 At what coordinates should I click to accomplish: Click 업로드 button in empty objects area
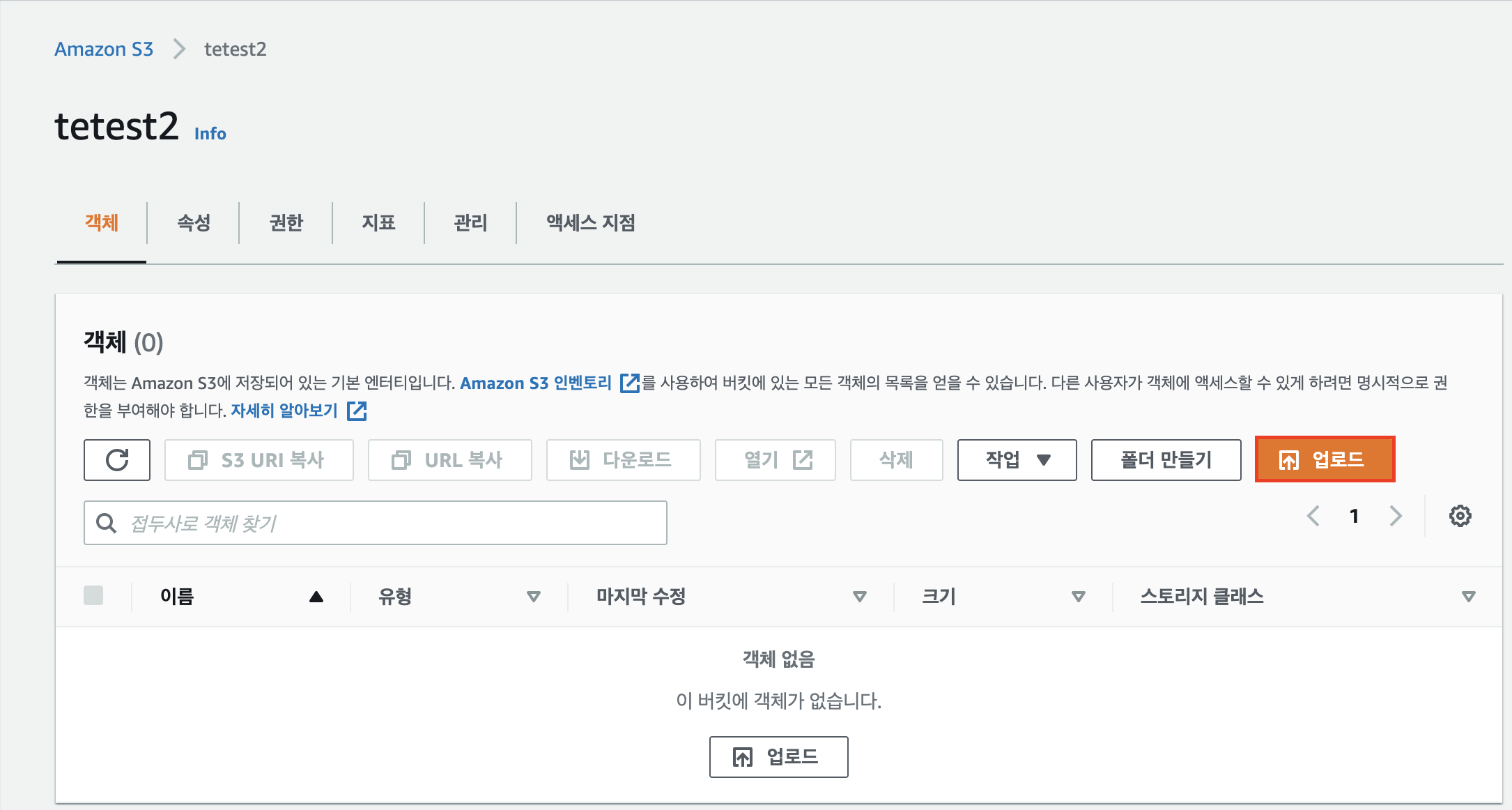coord(778,757)
